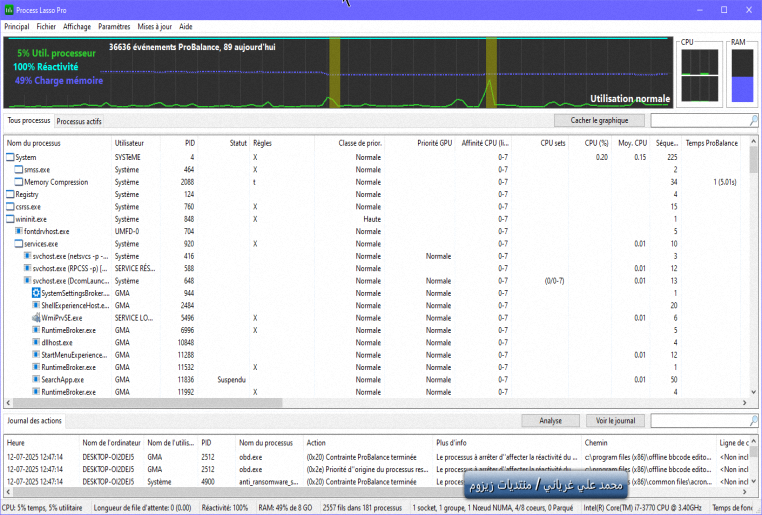Click the journal search magnifier icon
The width and height of the screenshot is (762, 515).
point(753,420)
